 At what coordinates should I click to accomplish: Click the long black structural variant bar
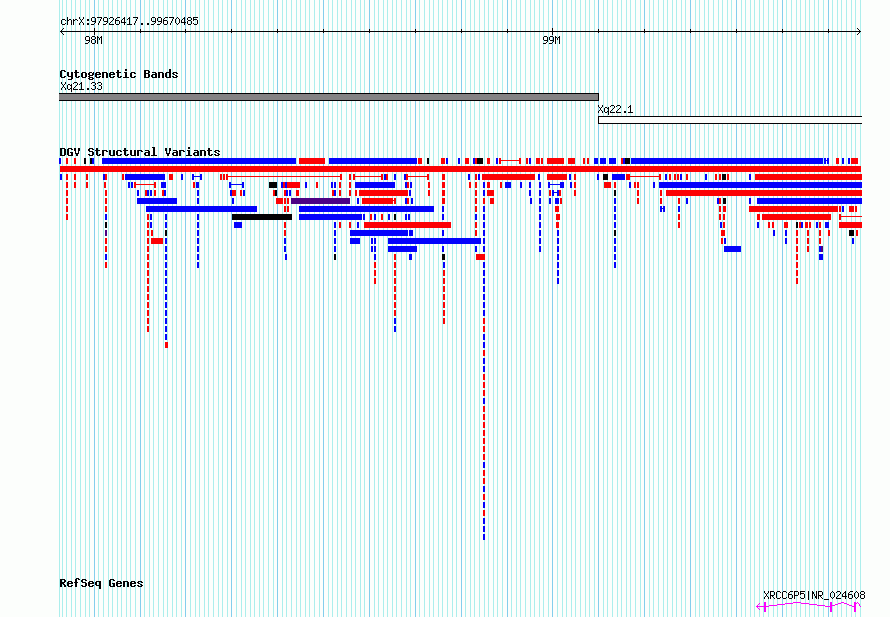click(262, 217)
